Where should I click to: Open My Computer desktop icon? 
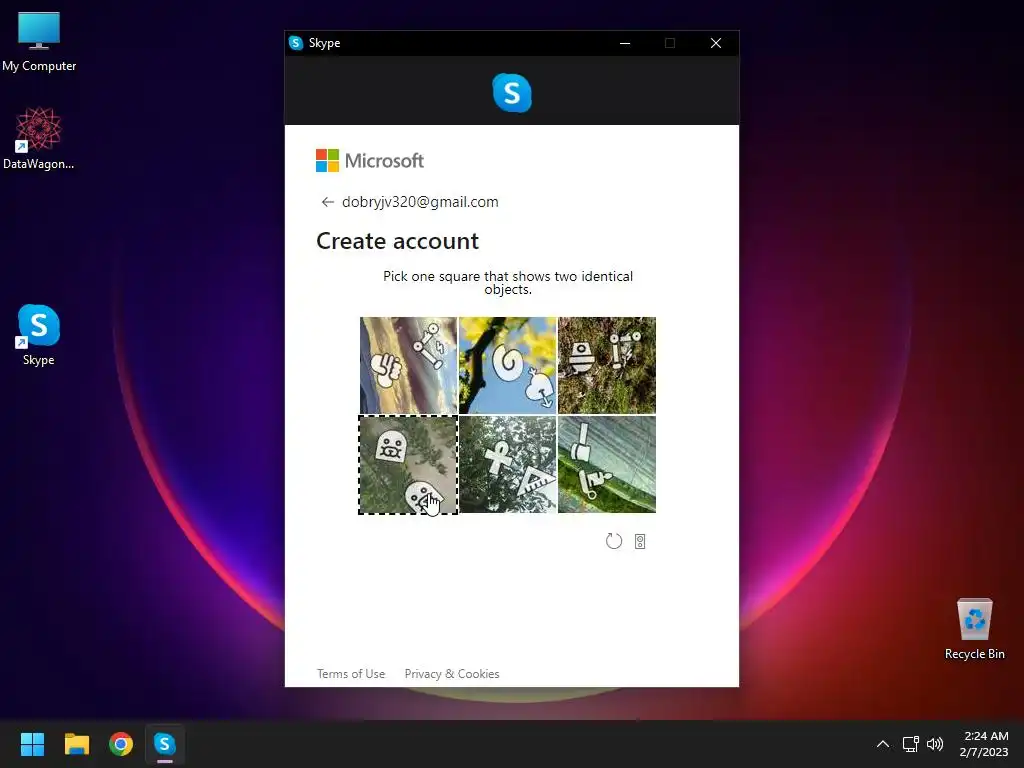[39, 42]
